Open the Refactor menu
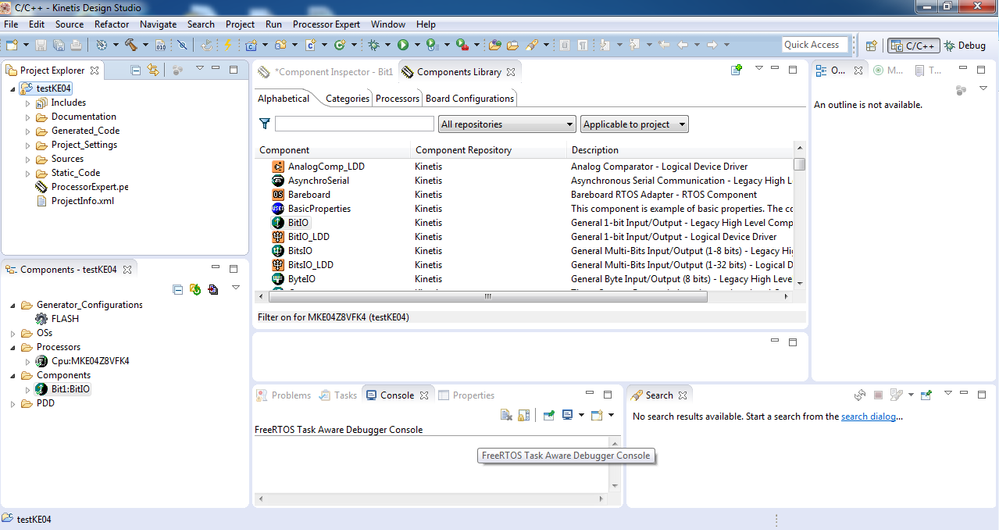999x530 pixels. pos(111,24)
